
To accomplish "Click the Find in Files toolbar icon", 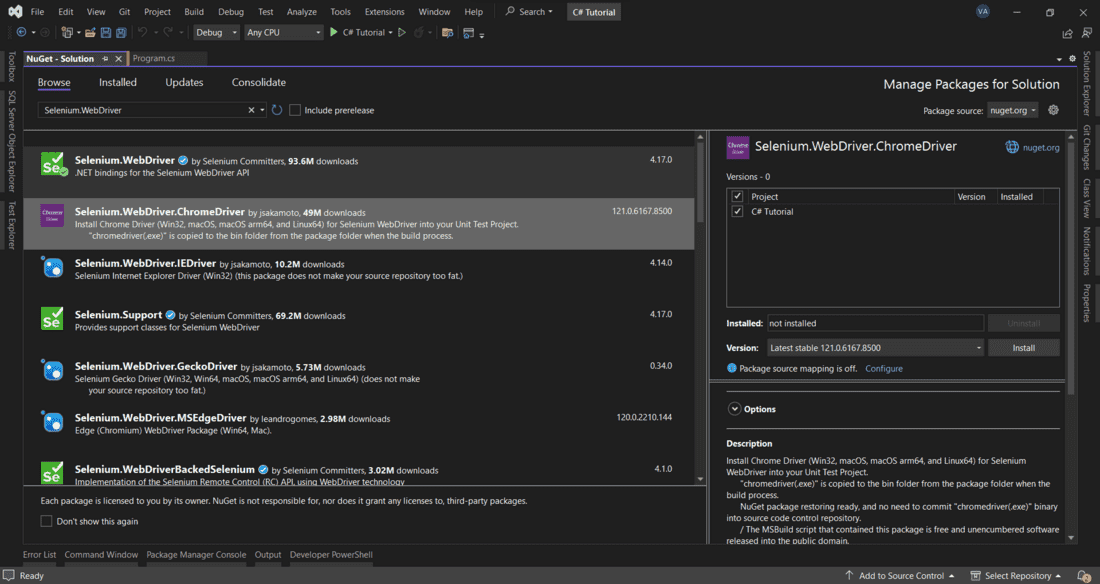I will [447, 32].
